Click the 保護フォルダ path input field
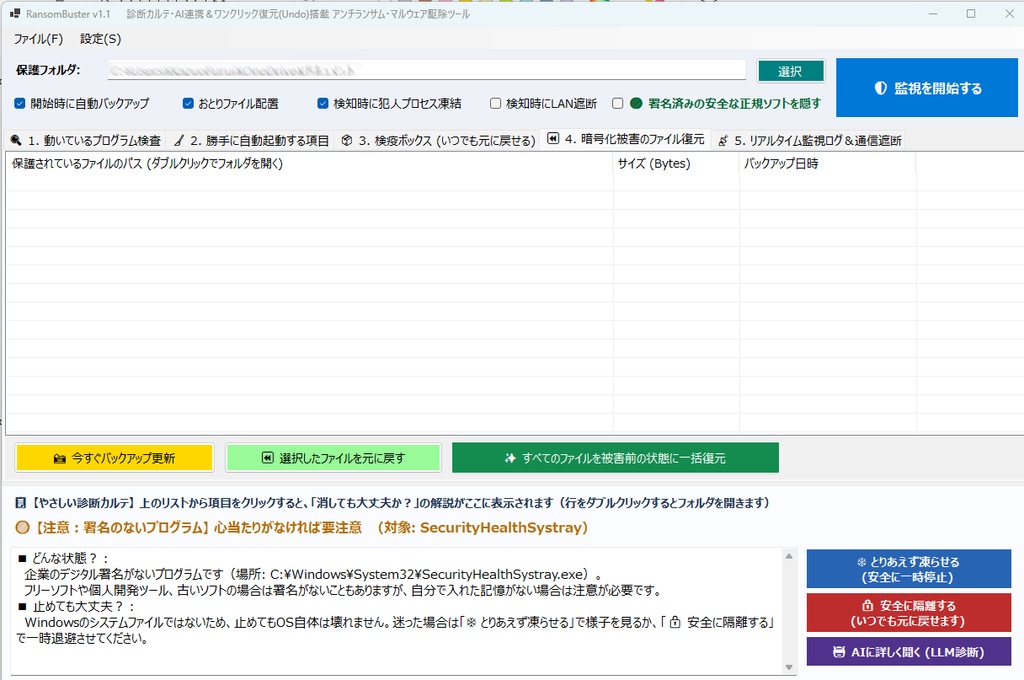 point(426,71)
